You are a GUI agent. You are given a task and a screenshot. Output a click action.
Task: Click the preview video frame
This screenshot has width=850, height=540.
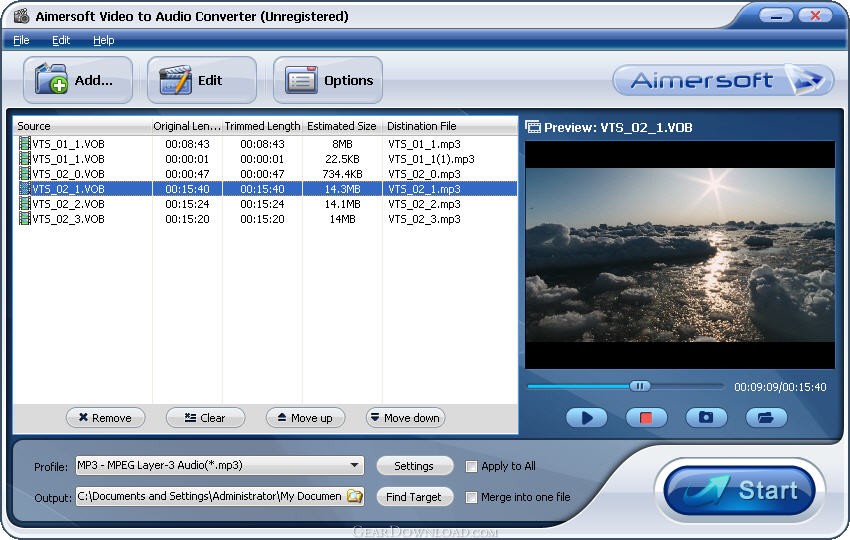point(680,255)
